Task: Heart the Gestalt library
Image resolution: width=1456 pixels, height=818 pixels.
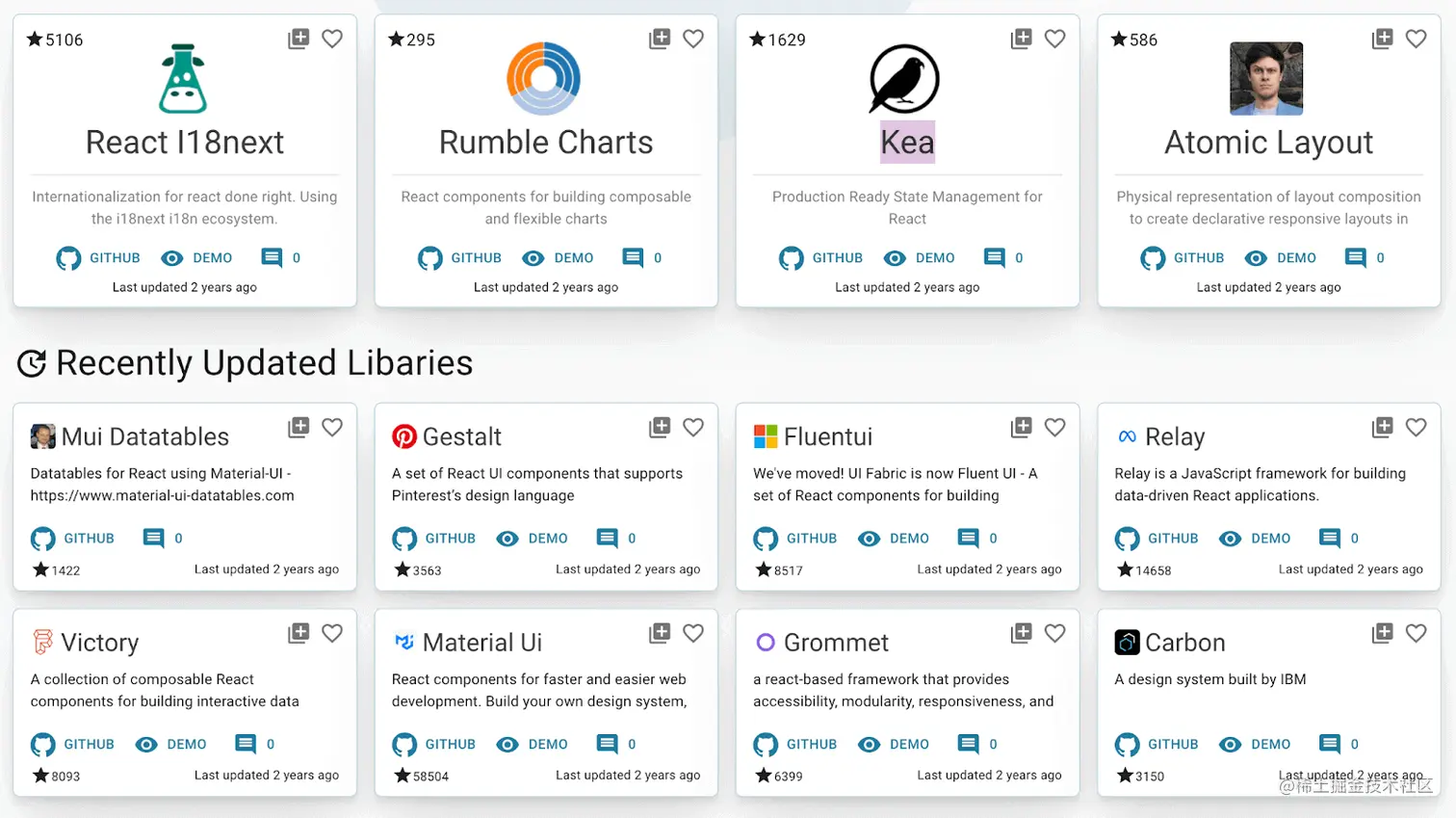Action: click(x=693, y=427)
